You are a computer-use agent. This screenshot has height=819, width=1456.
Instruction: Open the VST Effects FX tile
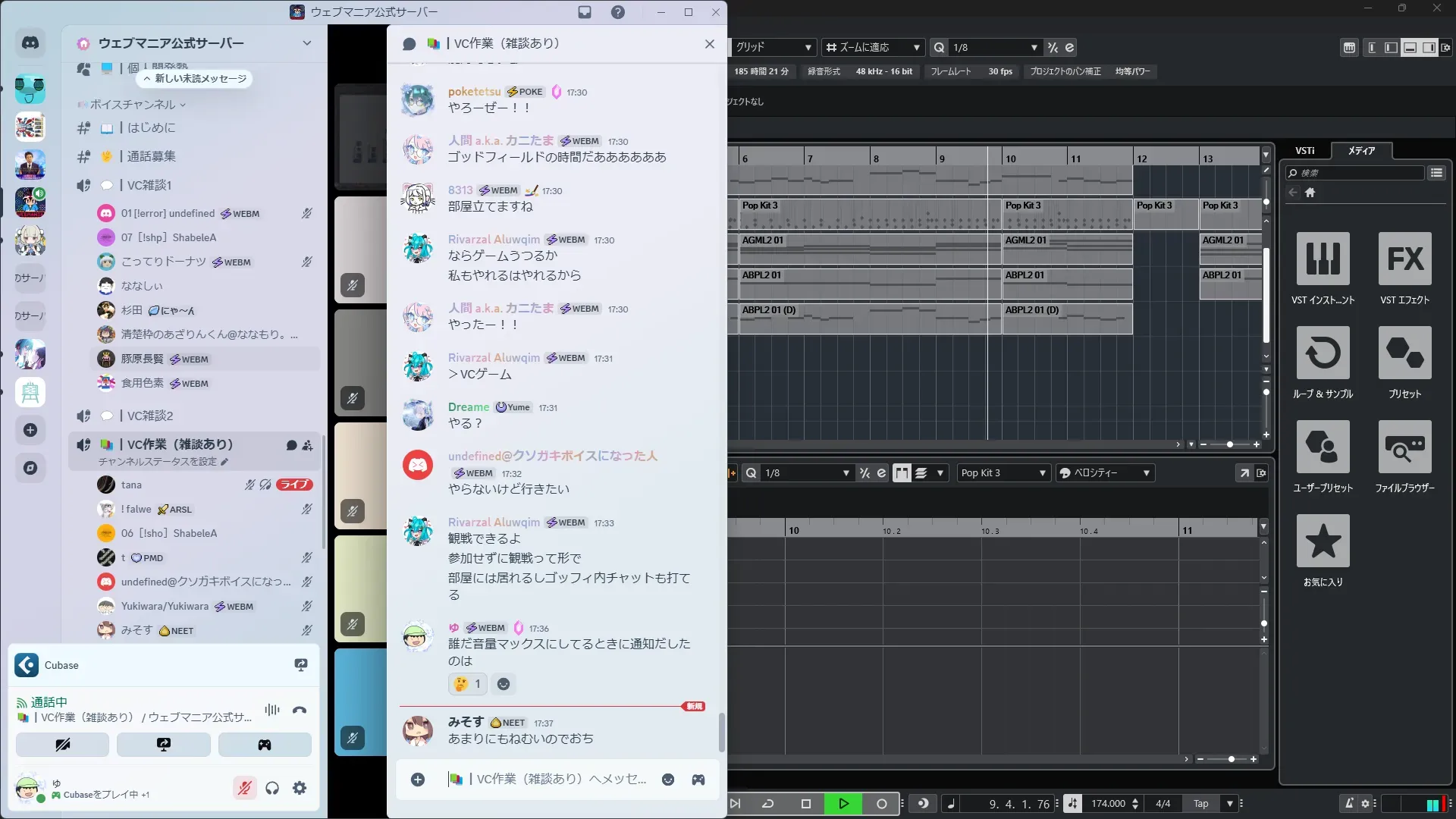1404,259
